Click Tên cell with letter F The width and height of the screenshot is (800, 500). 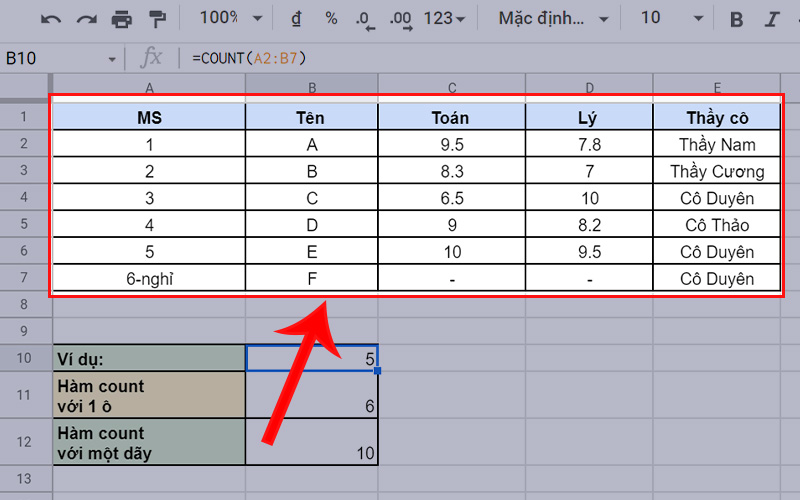click(312, 279)
